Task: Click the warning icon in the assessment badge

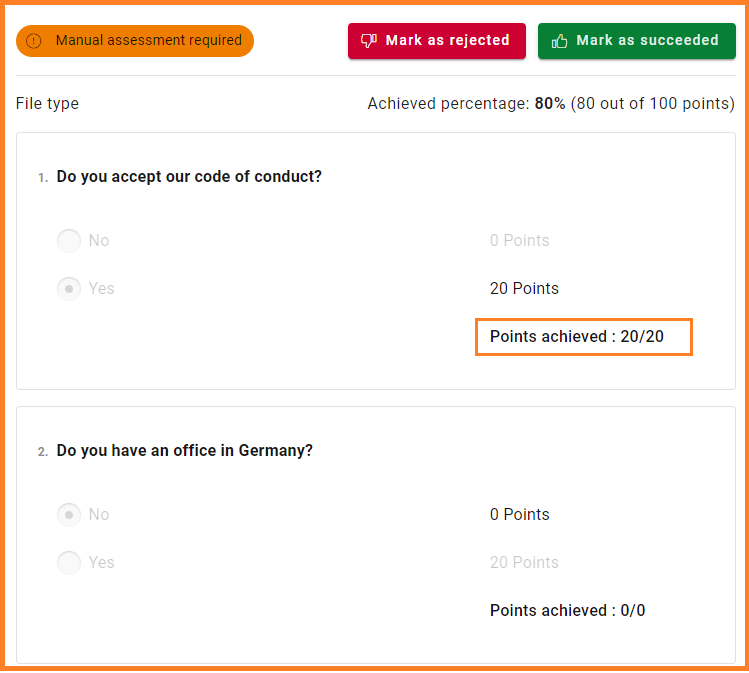Action: 35,41
